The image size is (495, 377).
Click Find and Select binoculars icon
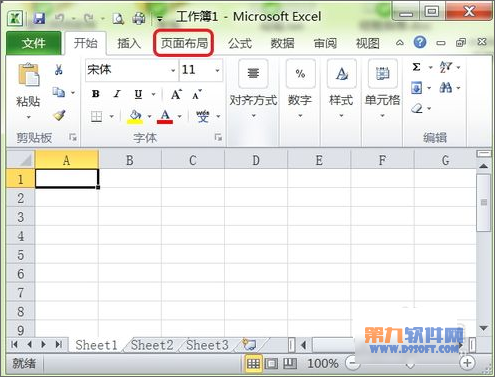point(446,88)
